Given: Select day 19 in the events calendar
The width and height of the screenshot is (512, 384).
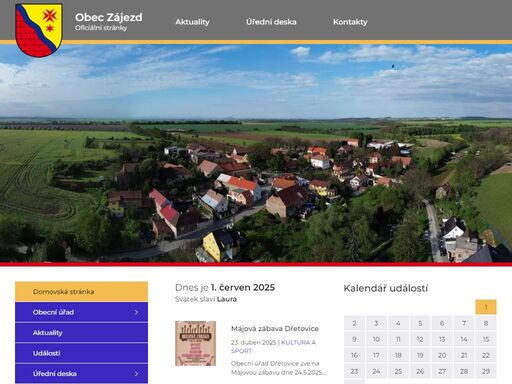Looking at the screenshot, I should point(420,355).
